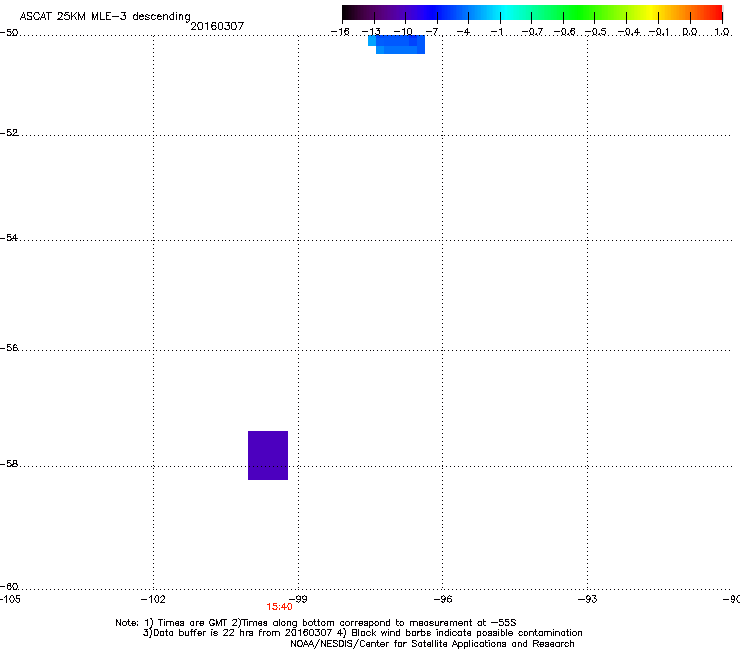Click the date label 20160307

point(217,26)
